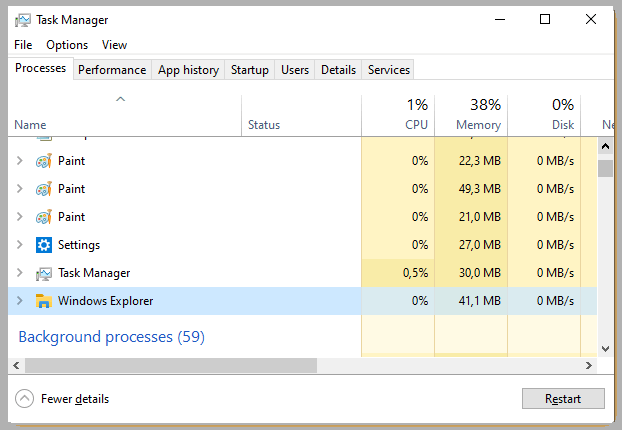This screenshot has height=430, width=622.
Task: Click the icon of the 21,0 MB Paint process
Action: tap(44, 217)
